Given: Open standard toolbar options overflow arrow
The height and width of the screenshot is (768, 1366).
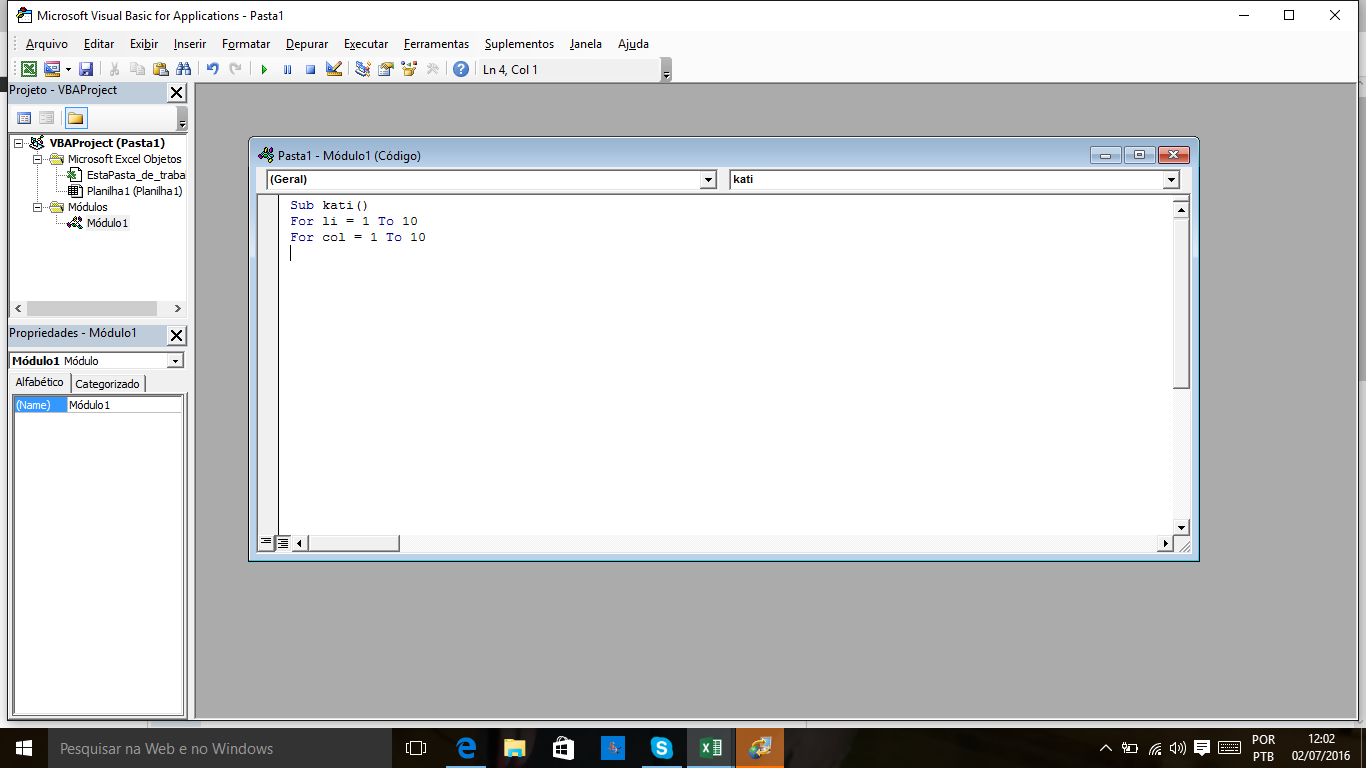Looking at the screenshot, I should (x=667, y=70).
